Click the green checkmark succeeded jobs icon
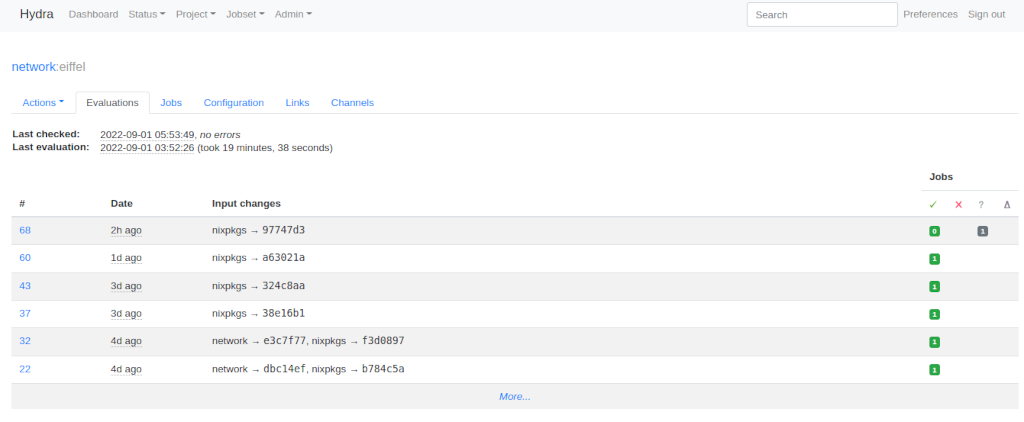Screen dimensions: 1024x422 click(x=932, y=204)
